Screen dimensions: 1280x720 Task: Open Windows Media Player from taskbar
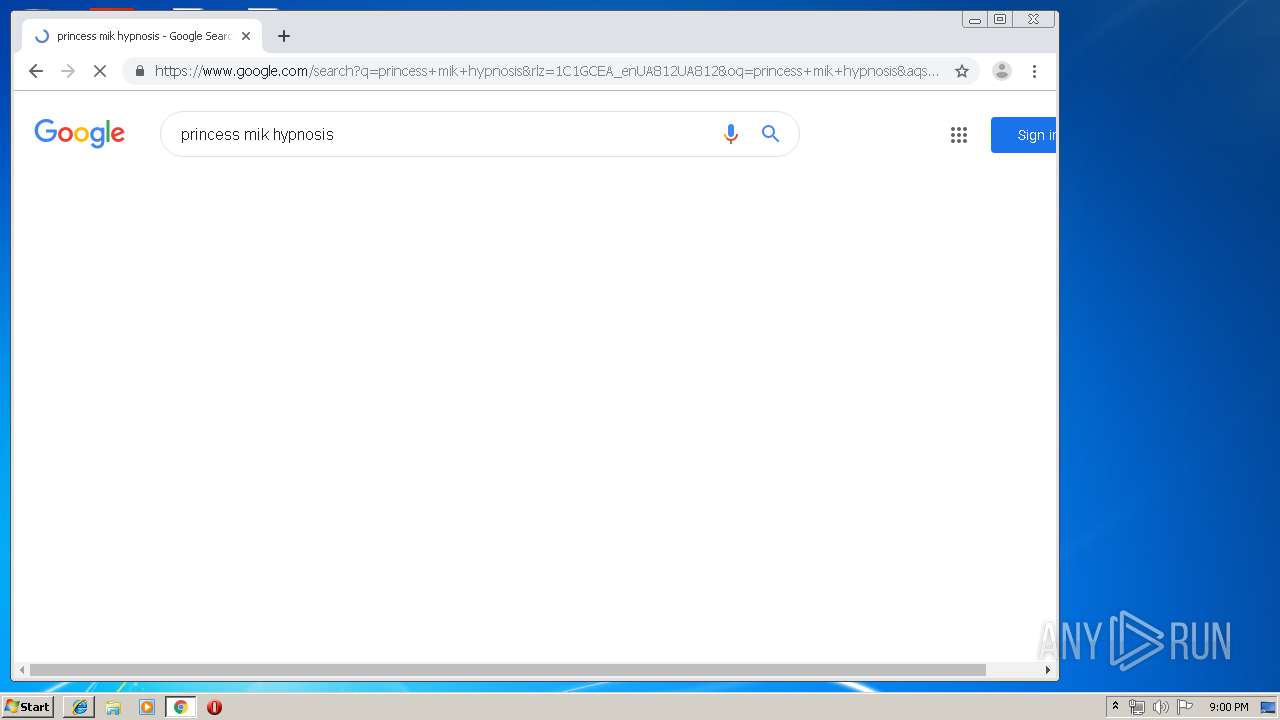147,707
